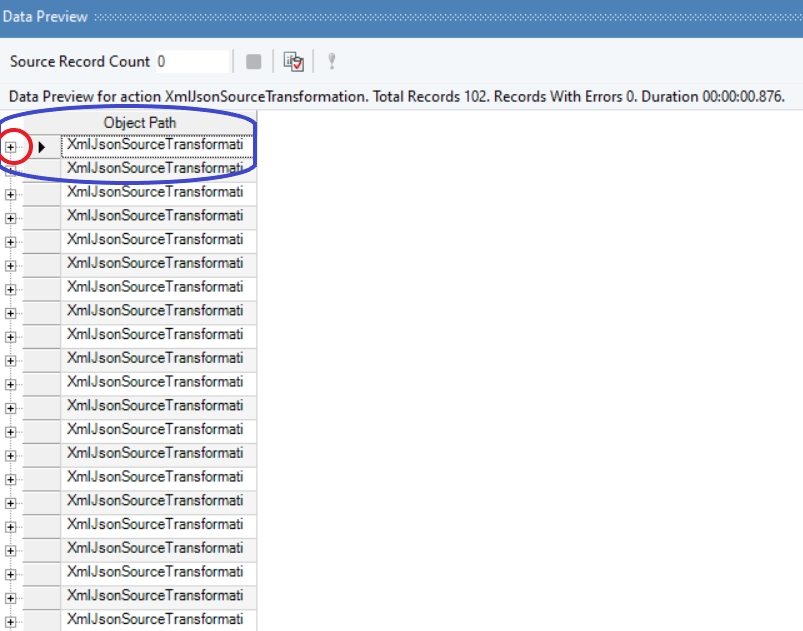This screenshot has height=631, width=803.
Task: Expand the fourth row's plus icon
Action: 10,218
